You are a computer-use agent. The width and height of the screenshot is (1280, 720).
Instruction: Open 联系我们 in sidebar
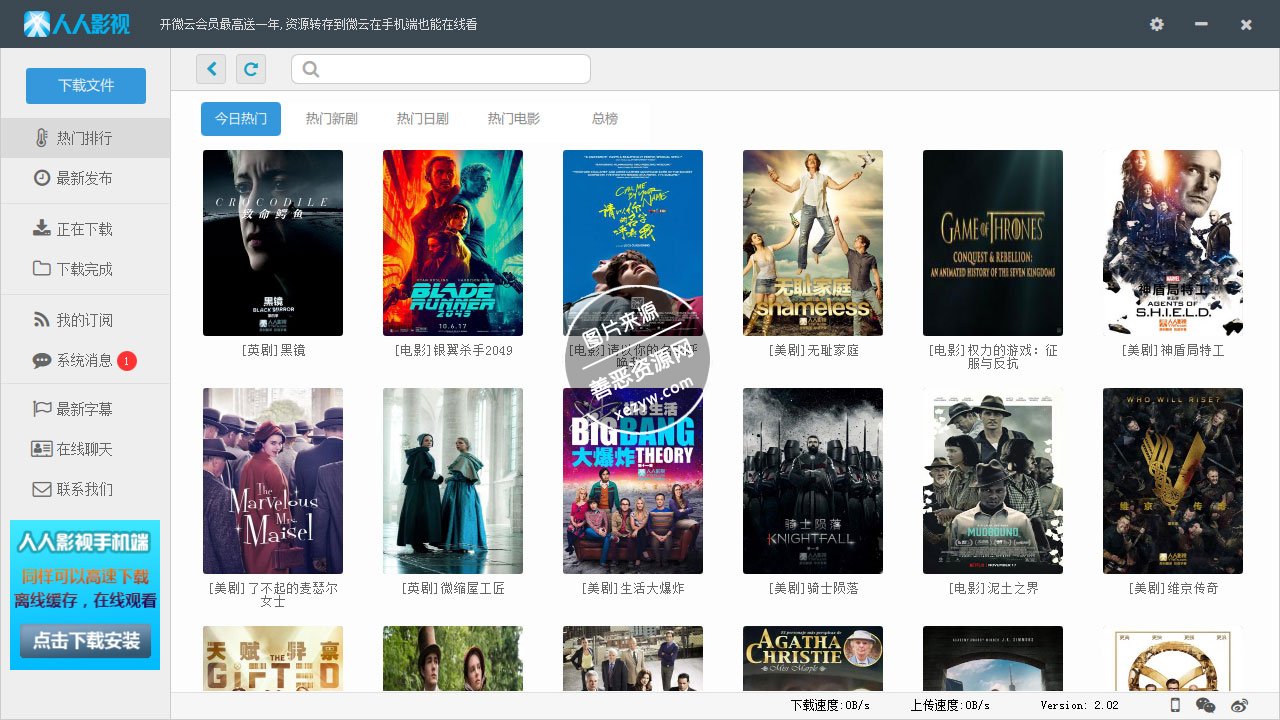tap(85, 489)
